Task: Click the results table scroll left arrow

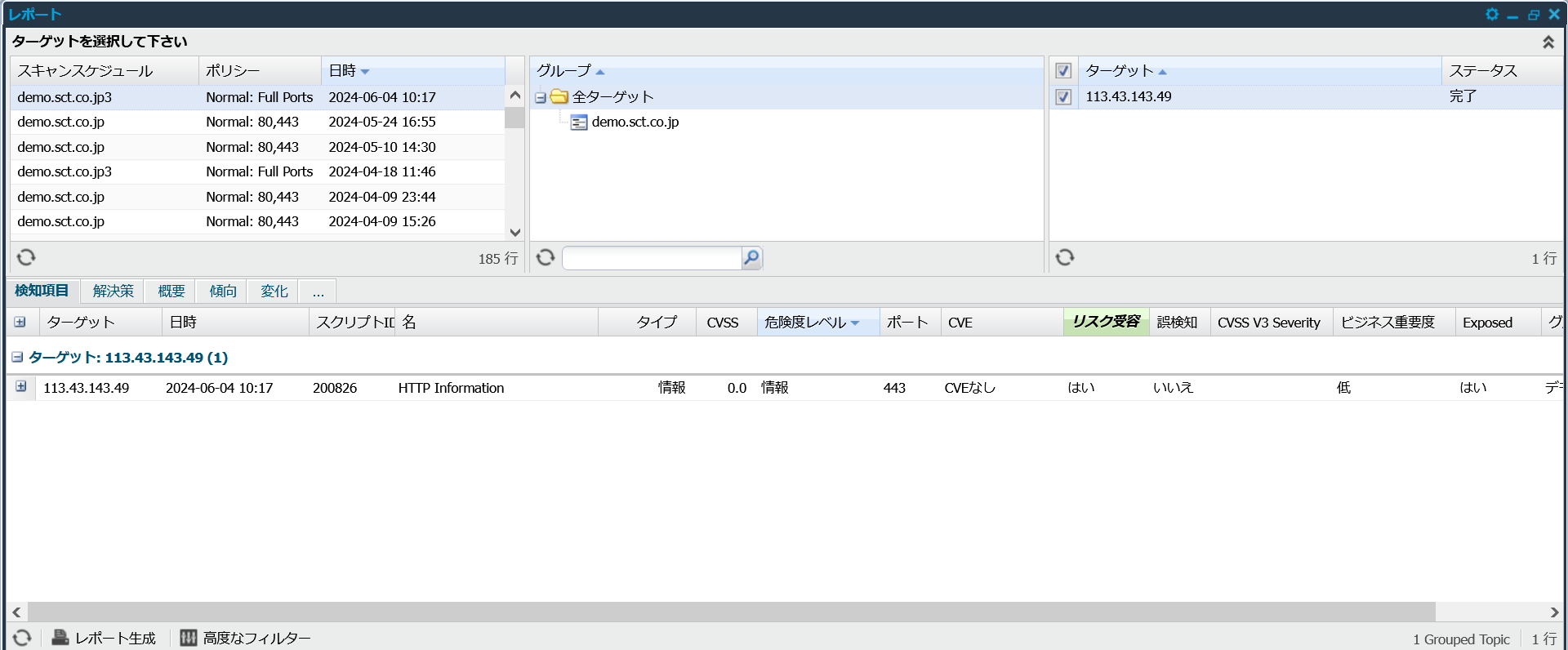Action: (x=16, y=612)
